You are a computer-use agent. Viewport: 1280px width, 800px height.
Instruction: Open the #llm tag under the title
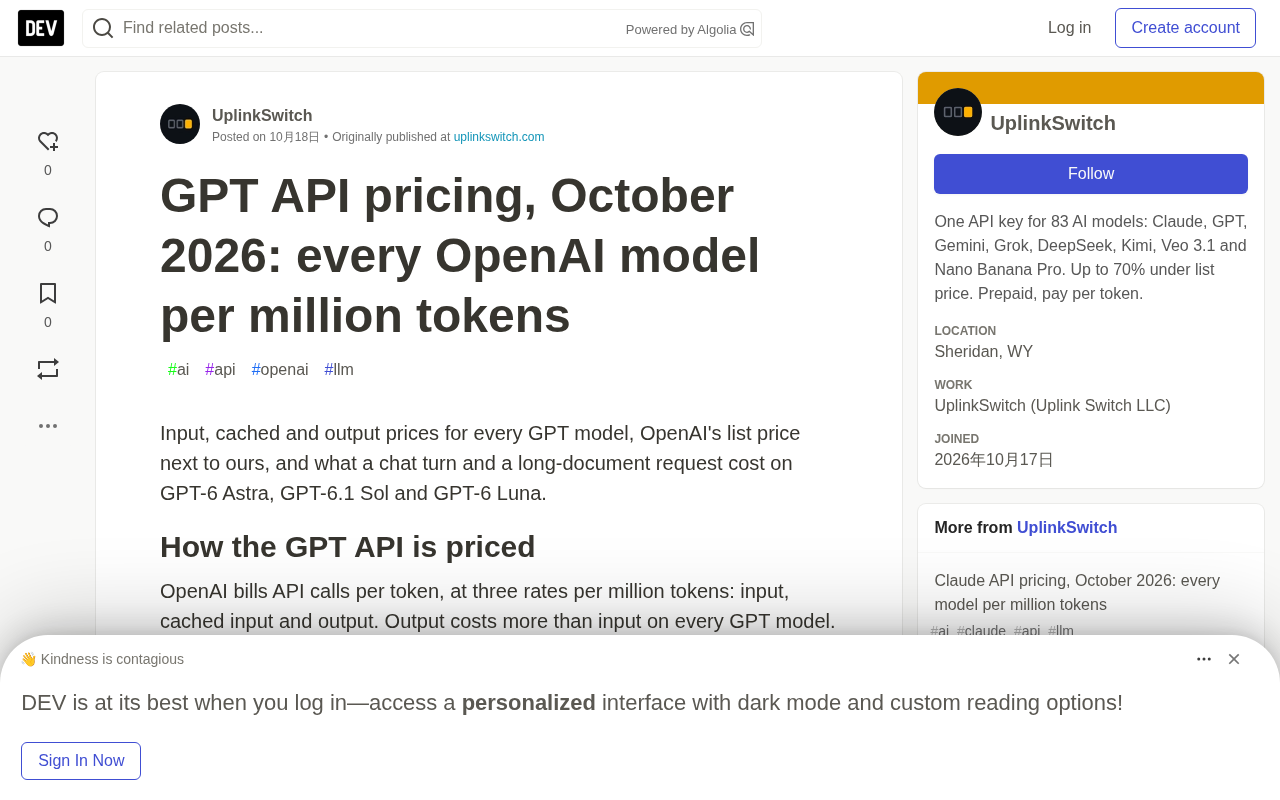click(339, 370)
